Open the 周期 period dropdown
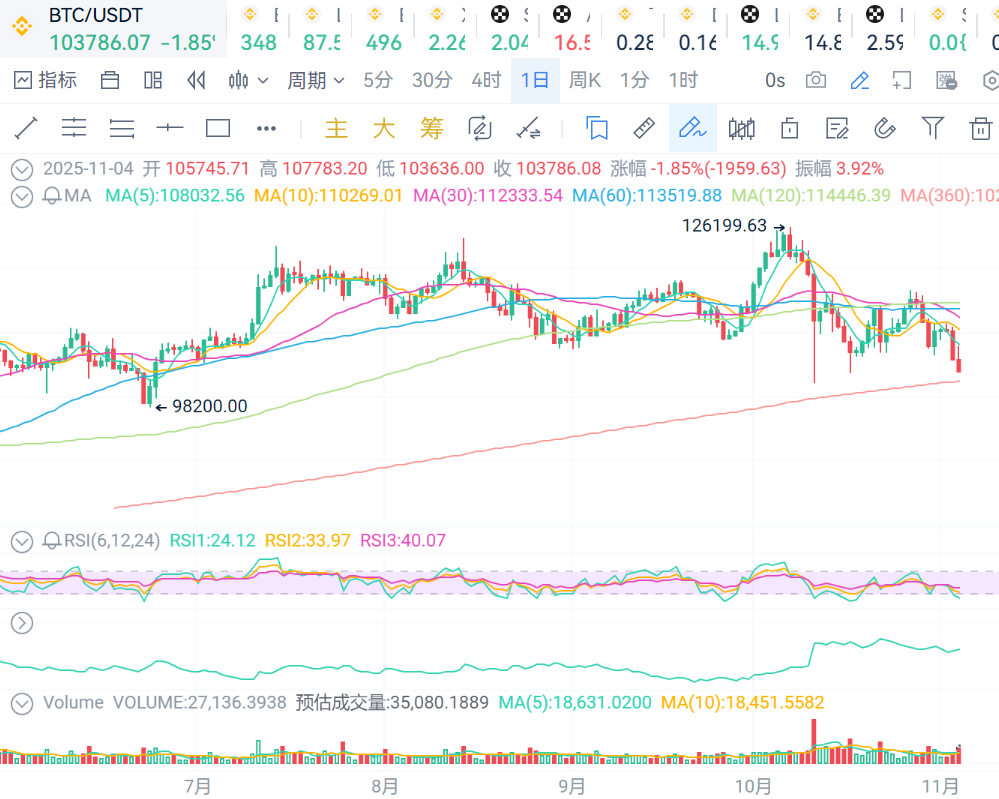 316,80
